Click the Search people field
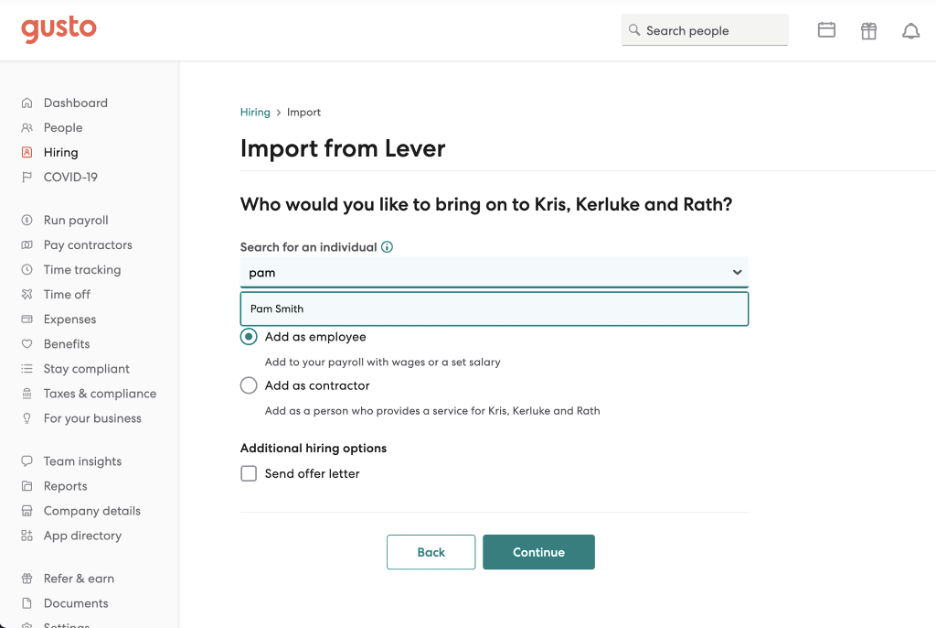 point(704,30)
